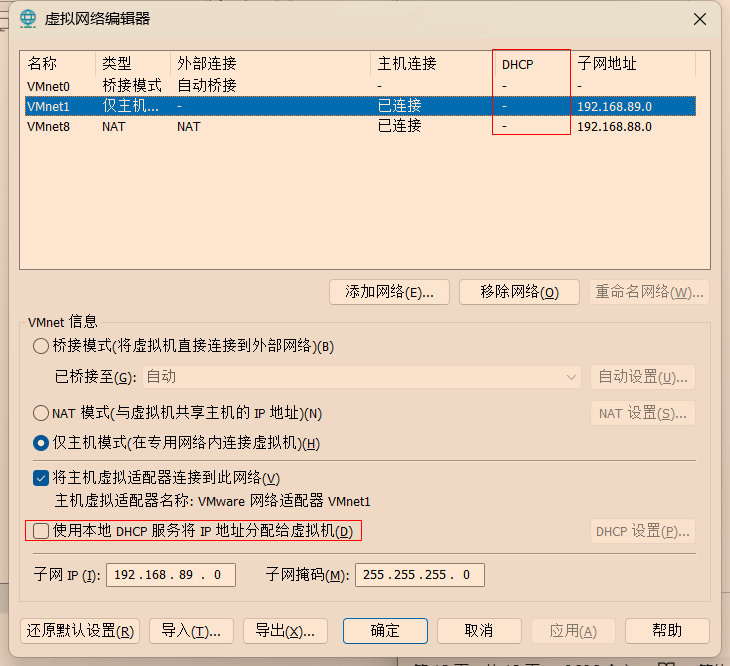Screen dimensions: 730x666
Task: Enable 使用本地 DHCP 服务 checkbox
Action: click(x=41, y=531)
